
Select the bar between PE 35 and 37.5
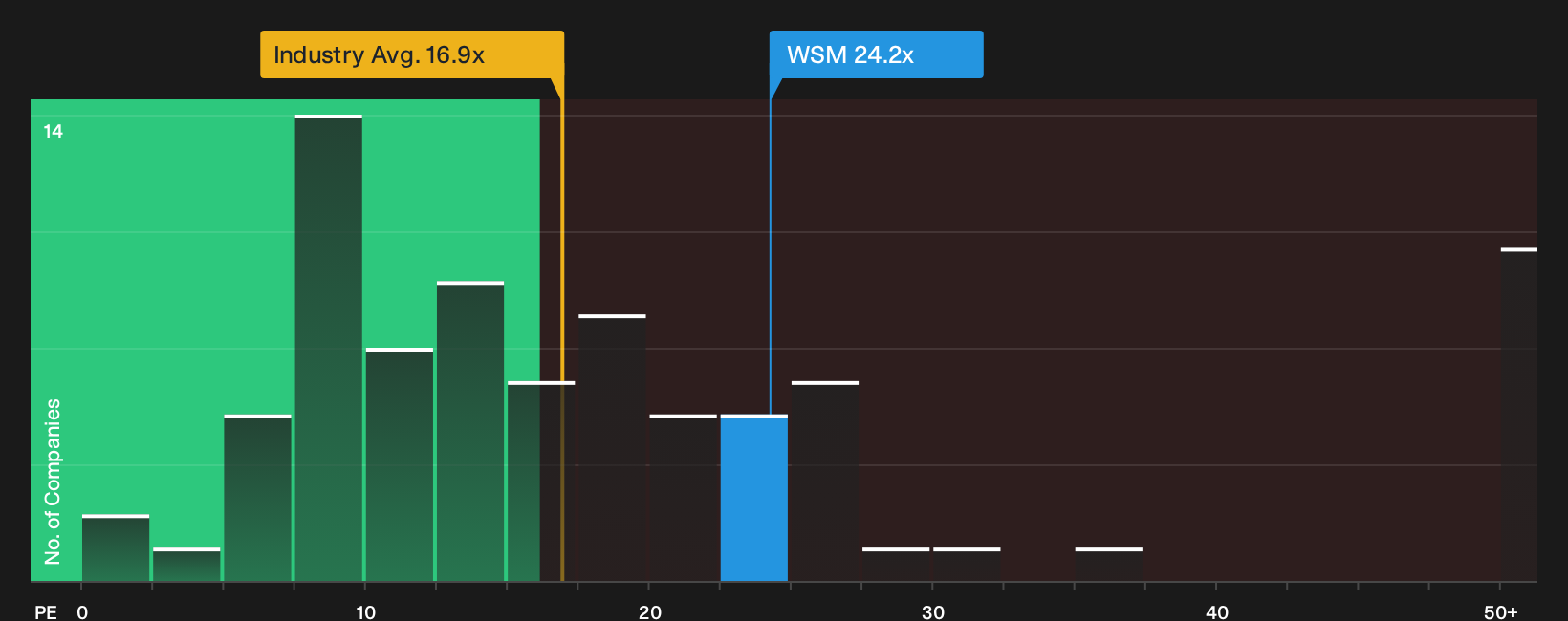[x=1109, y=565]
